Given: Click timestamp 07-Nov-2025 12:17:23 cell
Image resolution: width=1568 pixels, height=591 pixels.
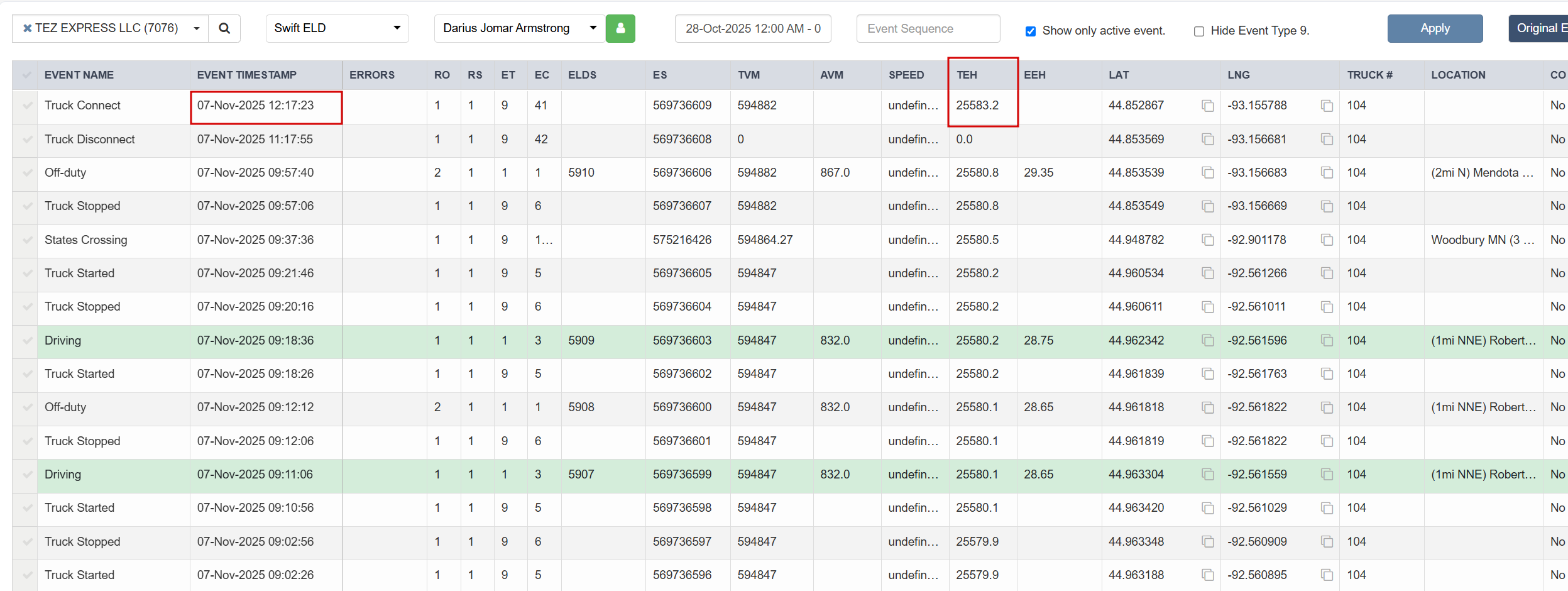Looking at the screenshot, I should (x=266, y=107).
